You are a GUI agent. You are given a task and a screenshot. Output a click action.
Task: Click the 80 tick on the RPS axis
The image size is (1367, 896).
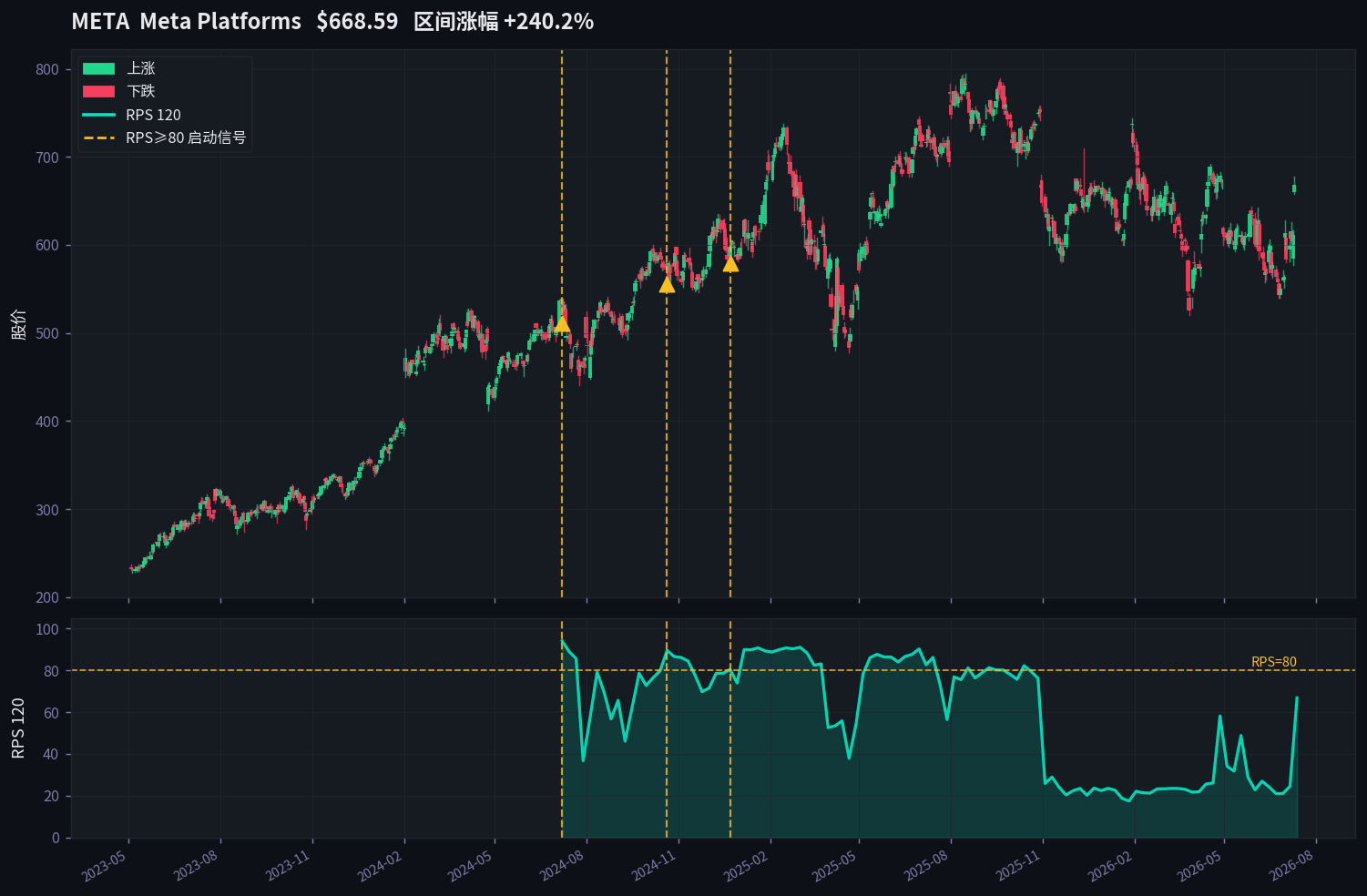[x=51, y=671]
